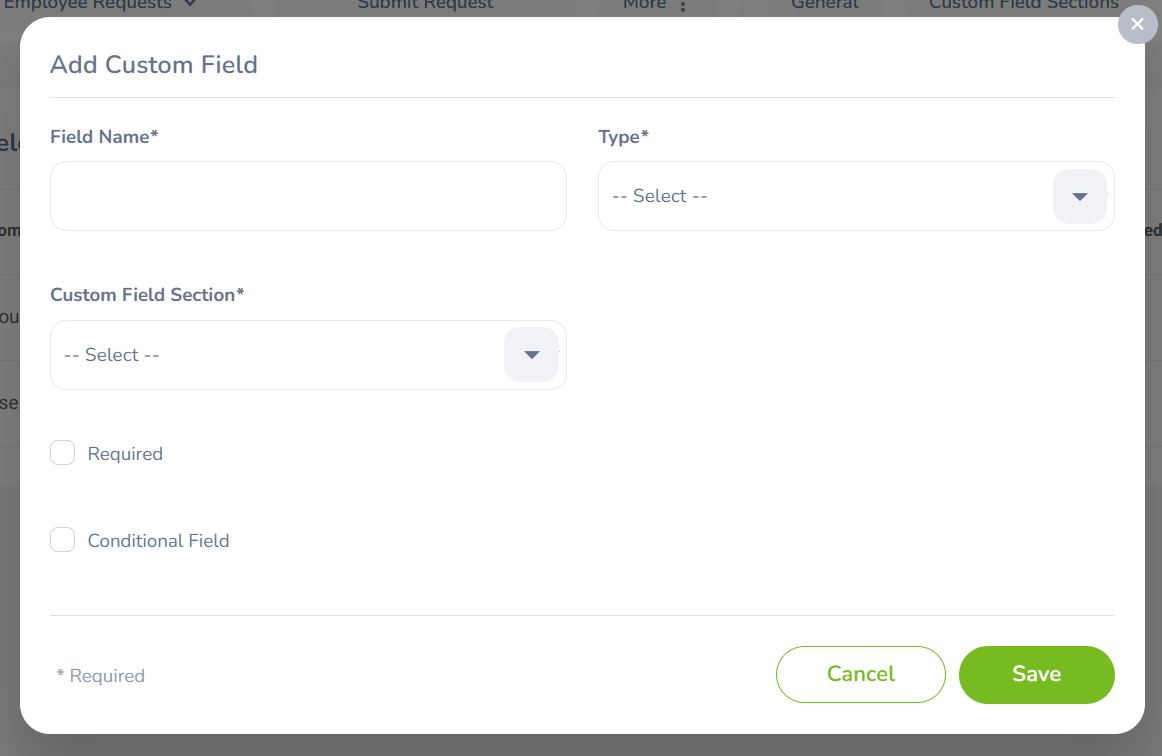Select the General tab
The height and width of the screenshot is (756, 1162).
(x=824, y=5)
